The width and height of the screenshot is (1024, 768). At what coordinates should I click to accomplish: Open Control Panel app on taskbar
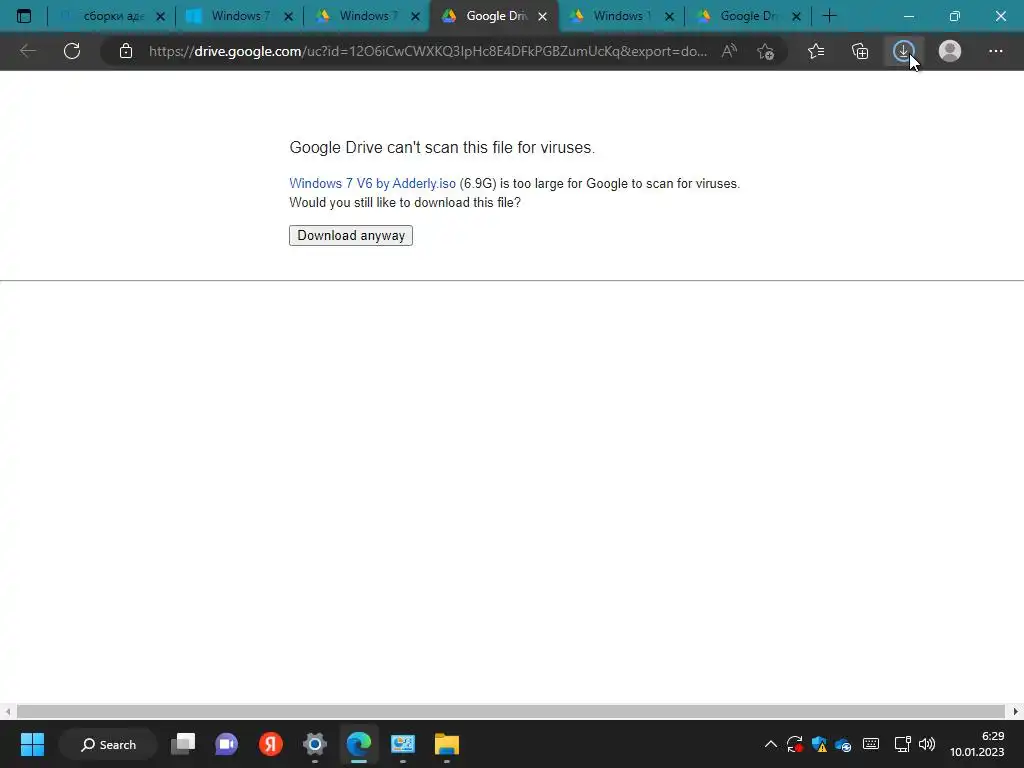click(402, 744)
